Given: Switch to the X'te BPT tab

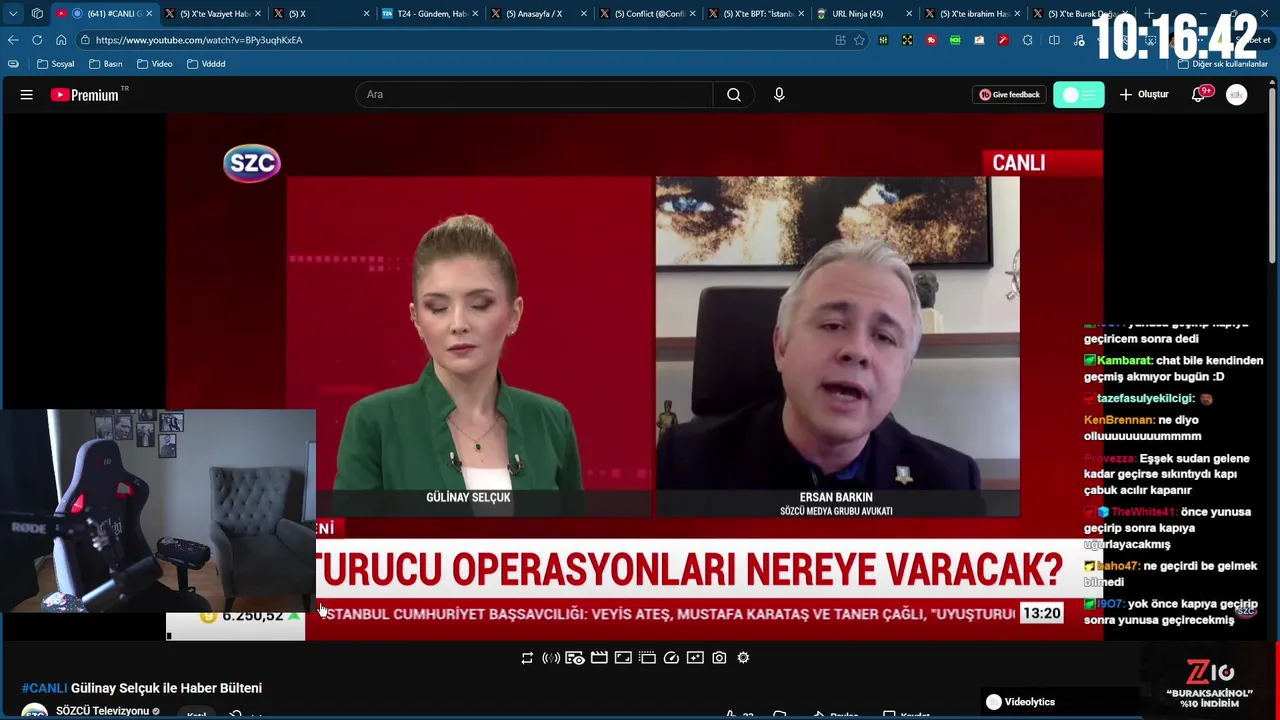Looking at the screenshot, I should [x=758, y=14].
